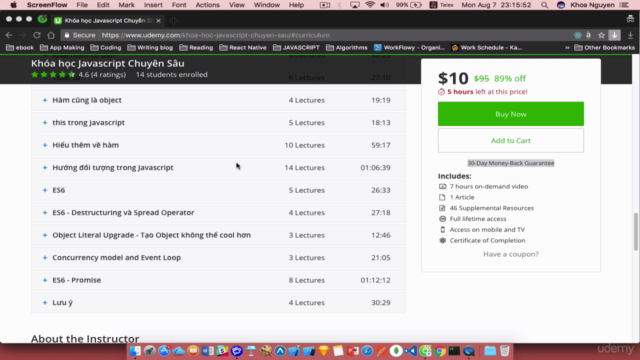640x360 pixels.
Task: Expand the this trong Javascript section
Action: click(x=218, y=122)
